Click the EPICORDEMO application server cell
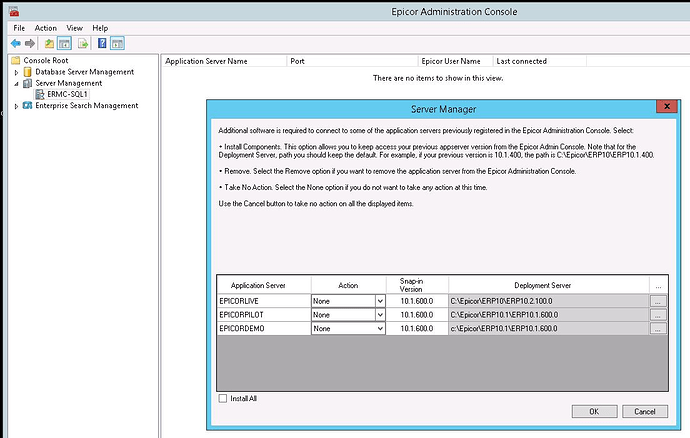Viewport: 690px width, 438px height. pyautogui.click(x=264, y=328)
